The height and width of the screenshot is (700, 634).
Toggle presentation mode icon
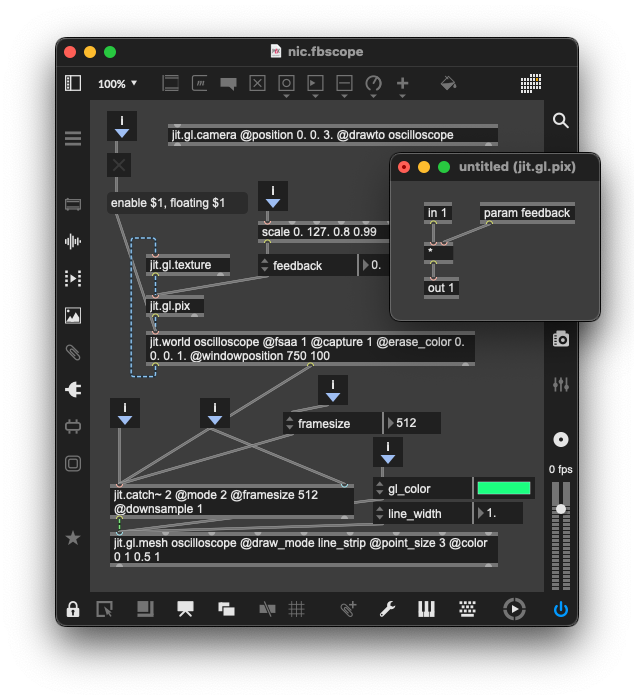[x=185, y=609]
